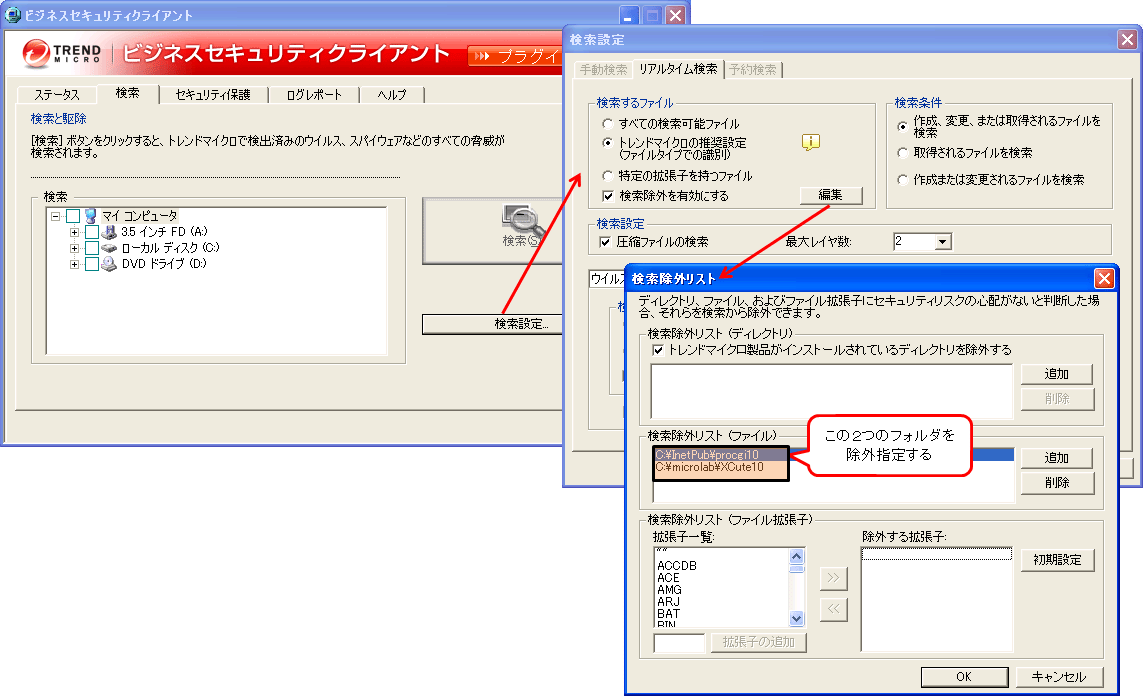Open the ヘルプ tab
Screen dimensions: 1143x696
392,95
